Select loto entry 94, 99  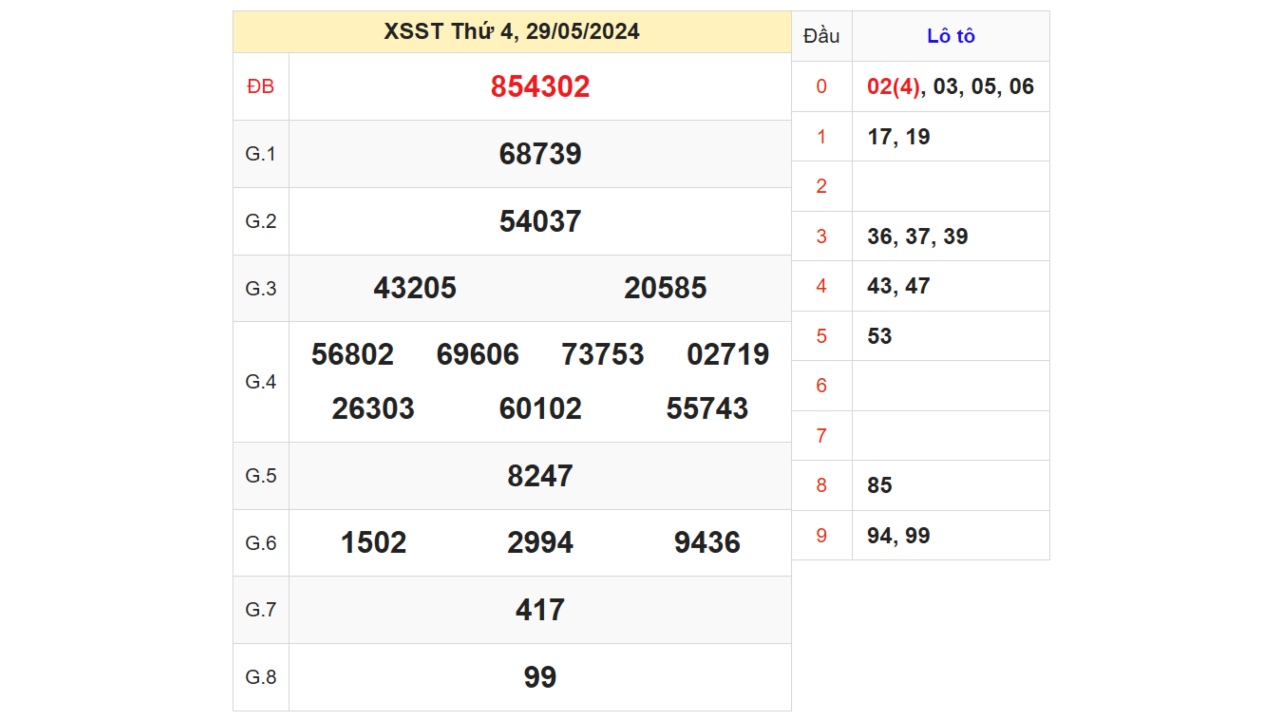[899, 536]
